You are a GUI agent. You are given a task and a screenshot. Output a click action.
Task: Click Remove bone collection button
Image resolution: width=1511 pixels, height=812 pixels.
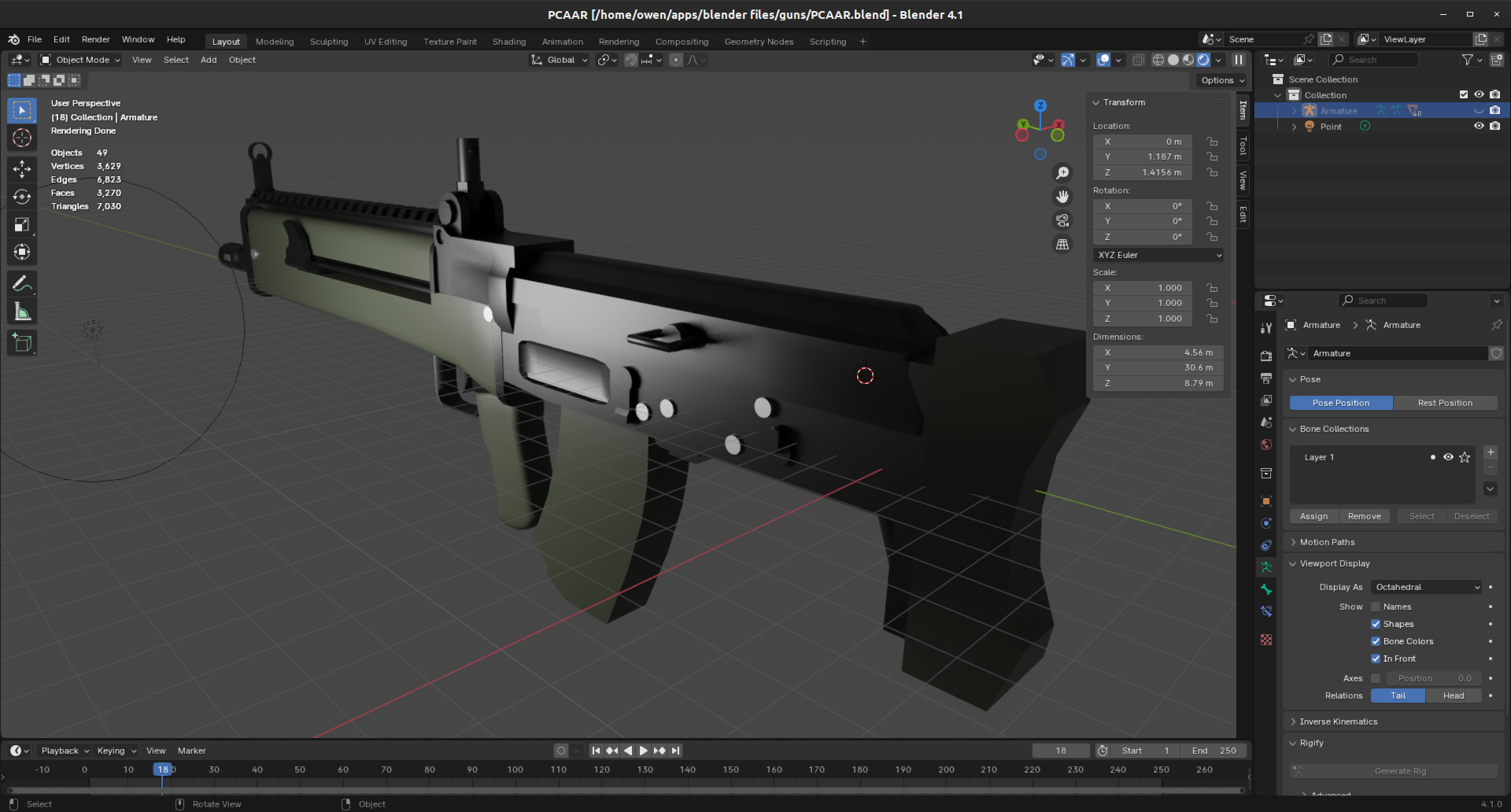tap(1364, 516)
